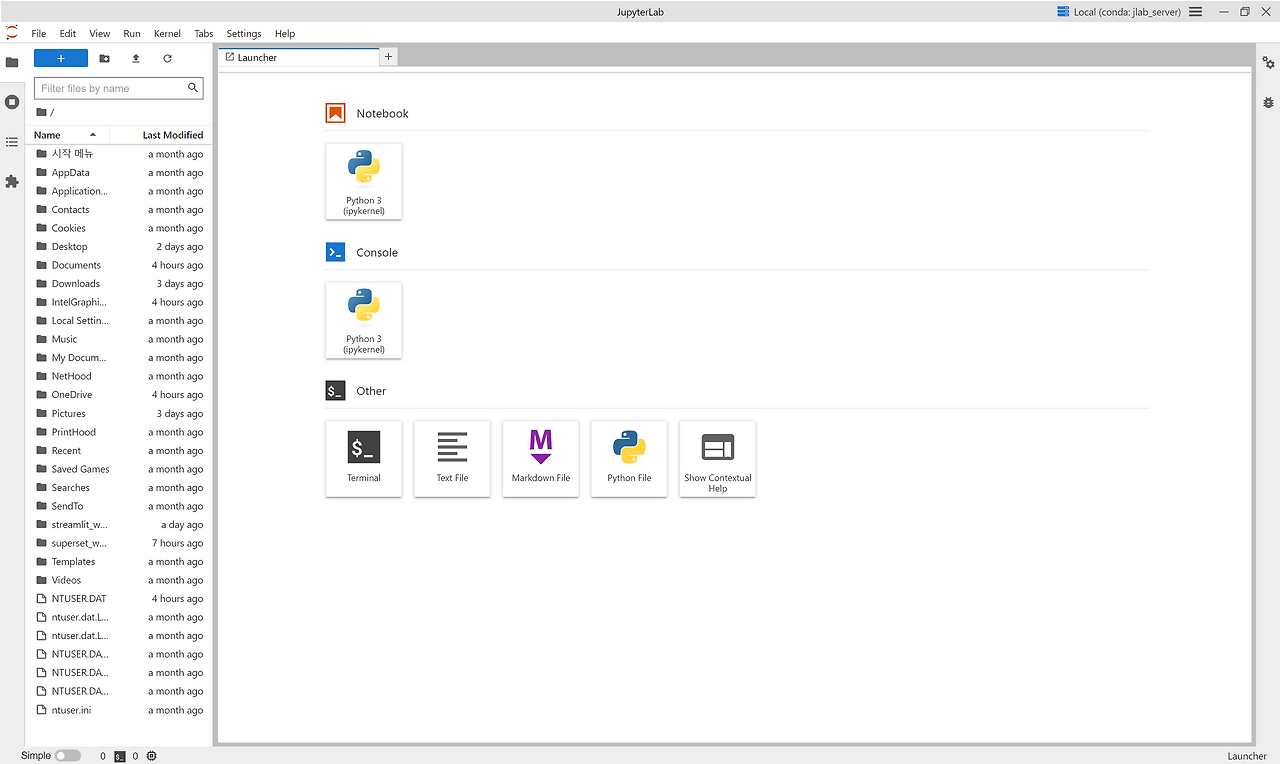Select the Desktop folder
This screenshot has height=764, width=1280.
(x=119, y=247)
